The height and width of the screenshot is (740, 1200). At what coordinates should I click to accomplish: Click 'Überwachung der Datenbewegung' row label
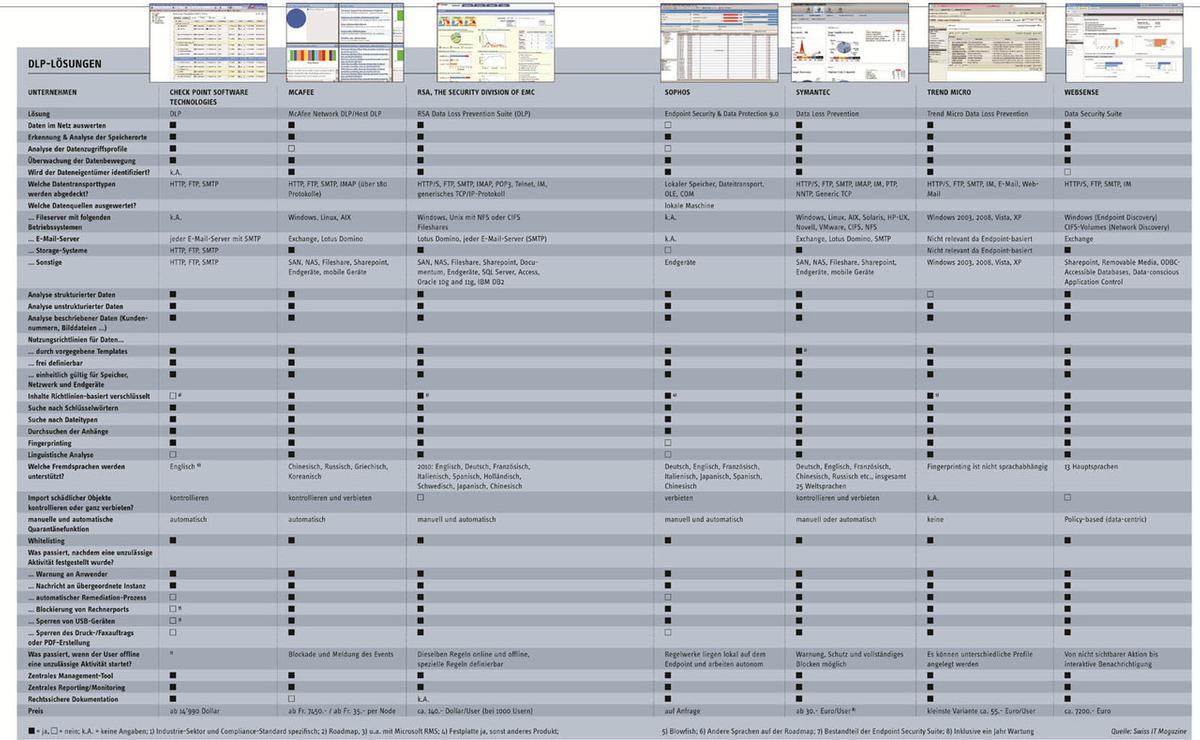[x=80, y=160]
